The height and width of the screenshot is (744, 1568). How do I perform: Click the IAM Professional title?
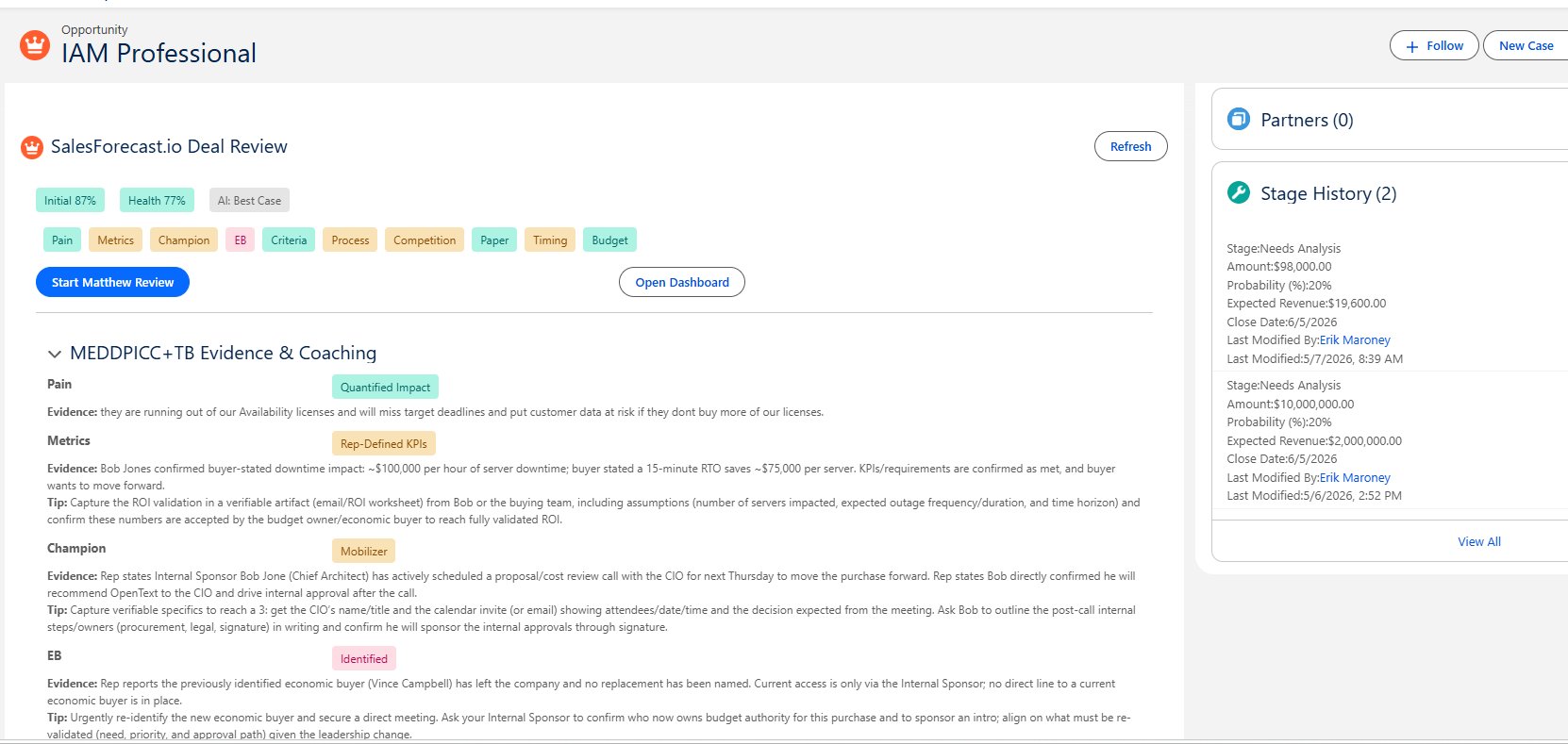point(158,54)
